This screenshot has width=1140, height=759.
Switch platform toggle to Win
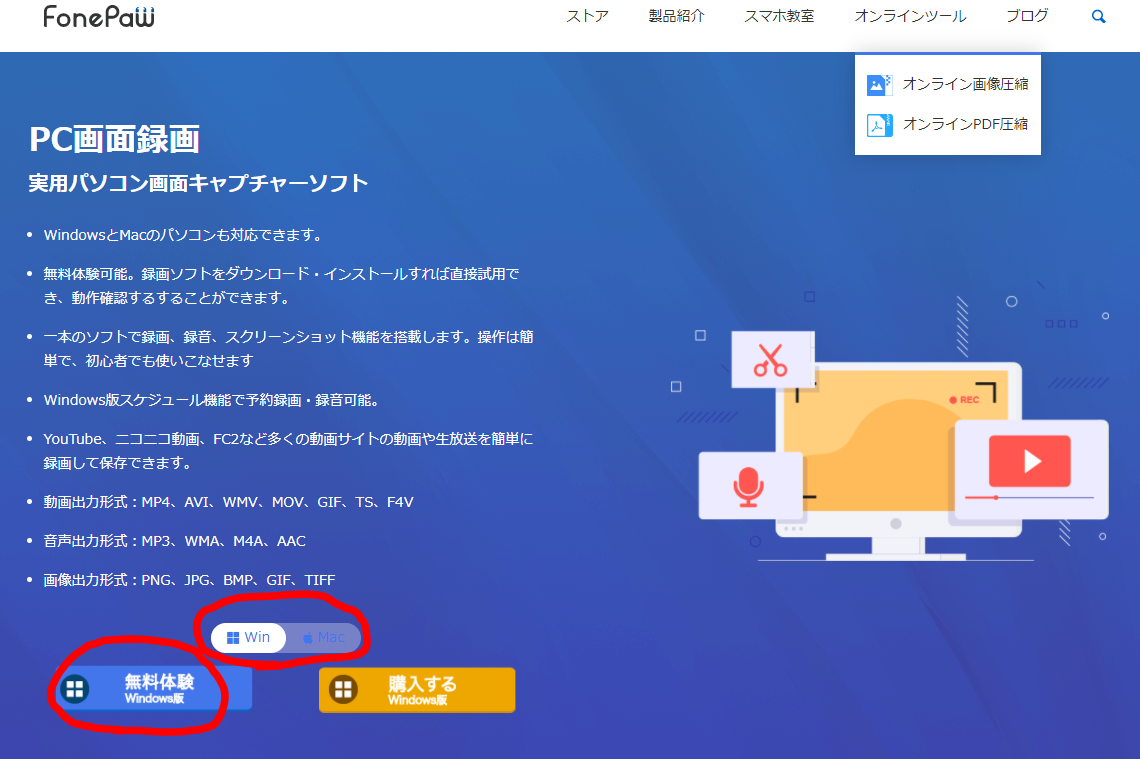(x=248, y=638)
